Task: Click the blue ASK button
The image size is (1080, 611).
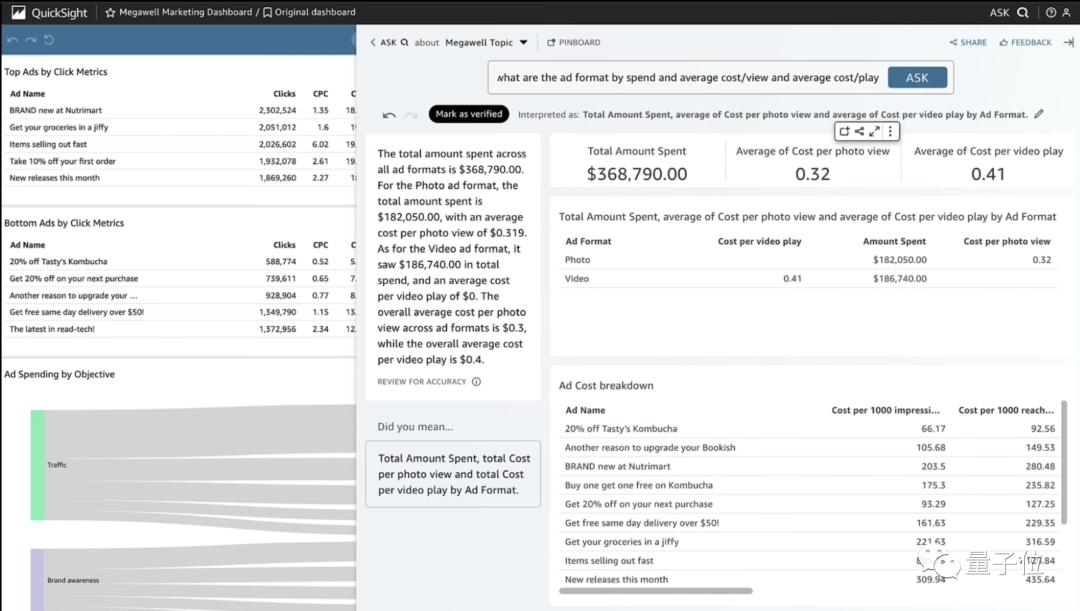Action: pyautogui.click(x=917, y=78)
